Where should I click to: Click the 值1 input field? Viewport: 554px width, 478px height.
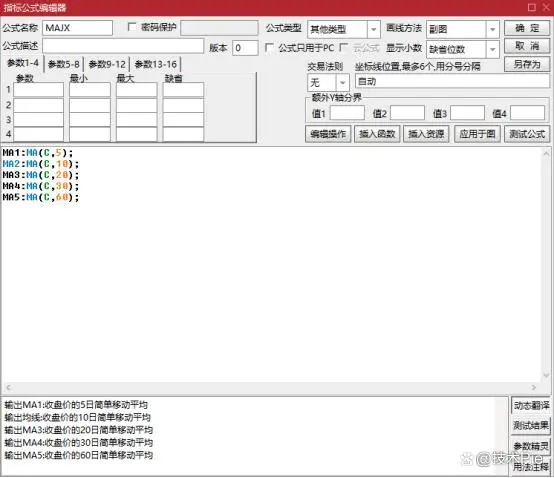[x=347, y=113]
